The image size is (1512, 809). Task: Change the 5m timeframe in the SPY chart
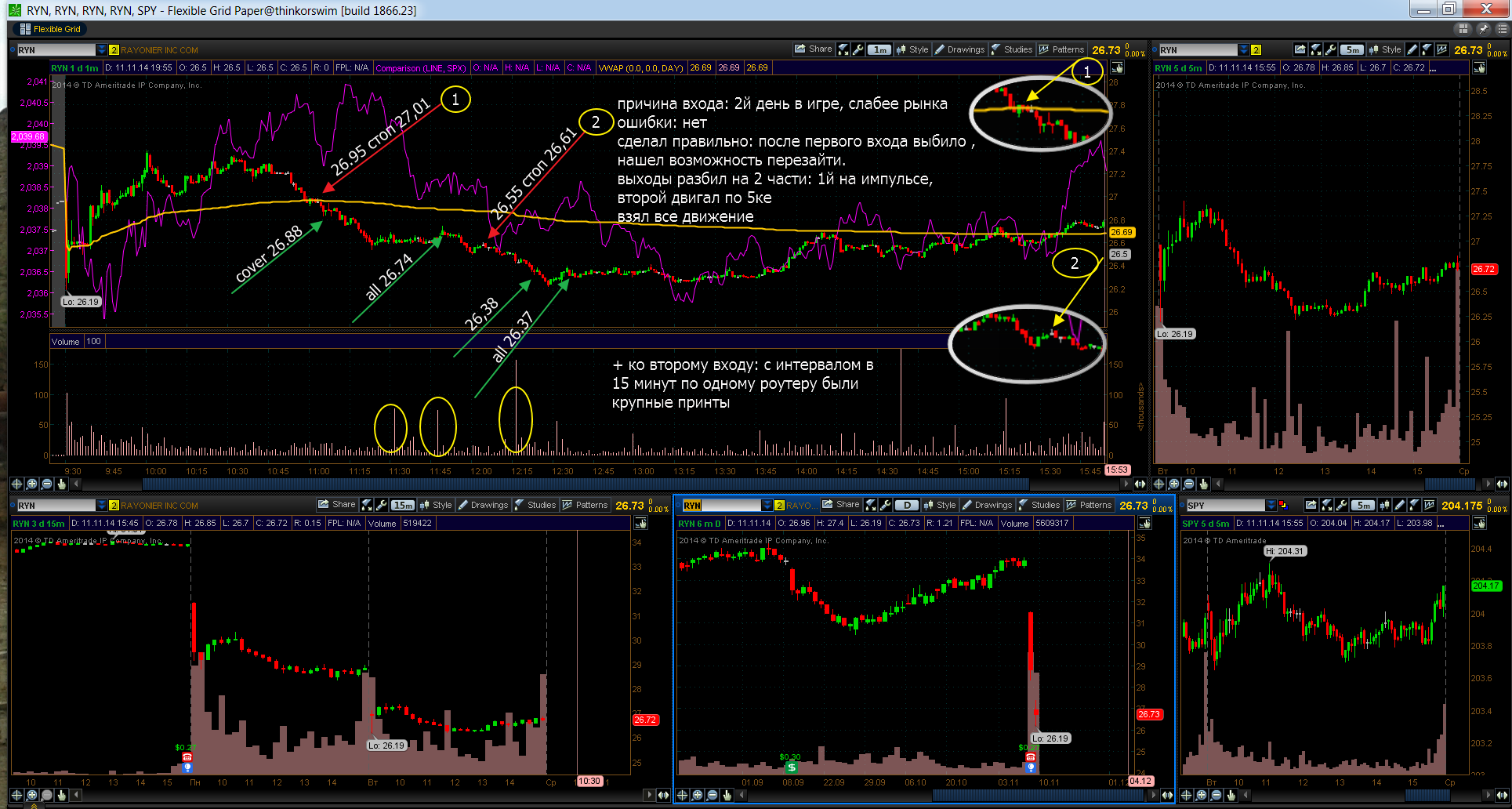1364,506
